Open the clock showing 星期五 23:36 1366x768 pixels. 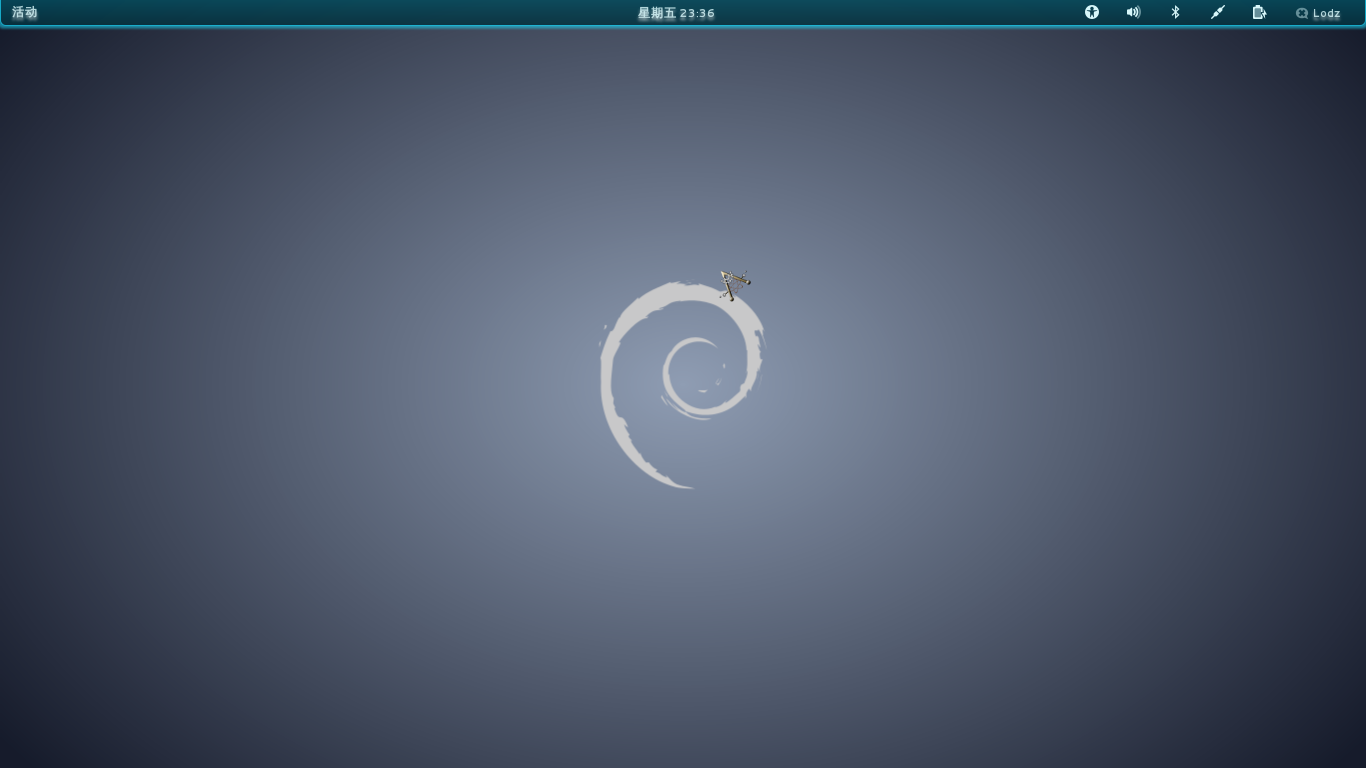point(676,13)
